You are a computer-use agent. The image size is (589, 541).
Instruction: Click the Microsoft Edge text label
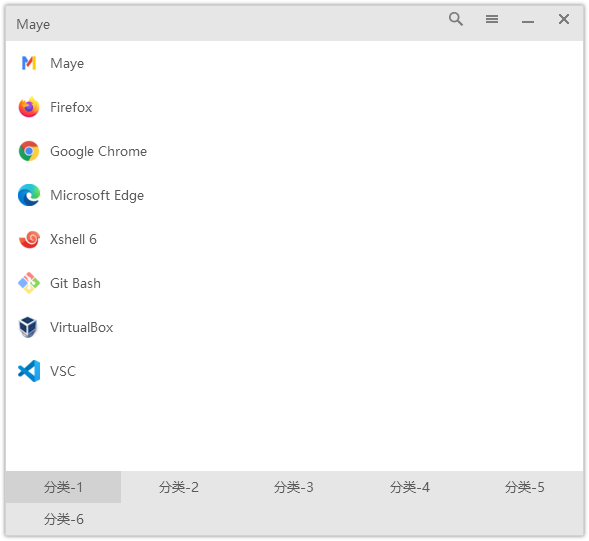click(97, 195)
